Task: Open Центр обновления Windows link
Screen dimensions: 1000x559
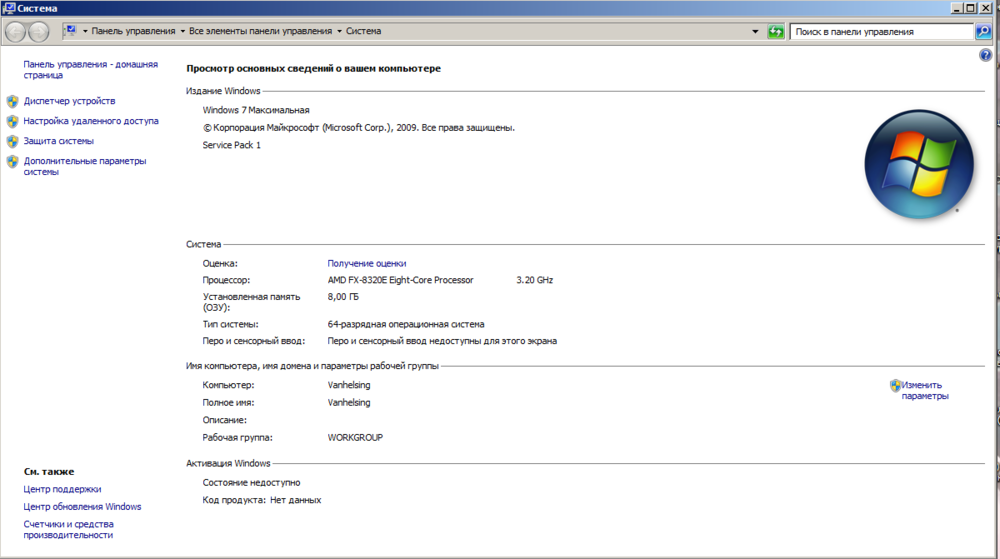Action: [82, 507]
